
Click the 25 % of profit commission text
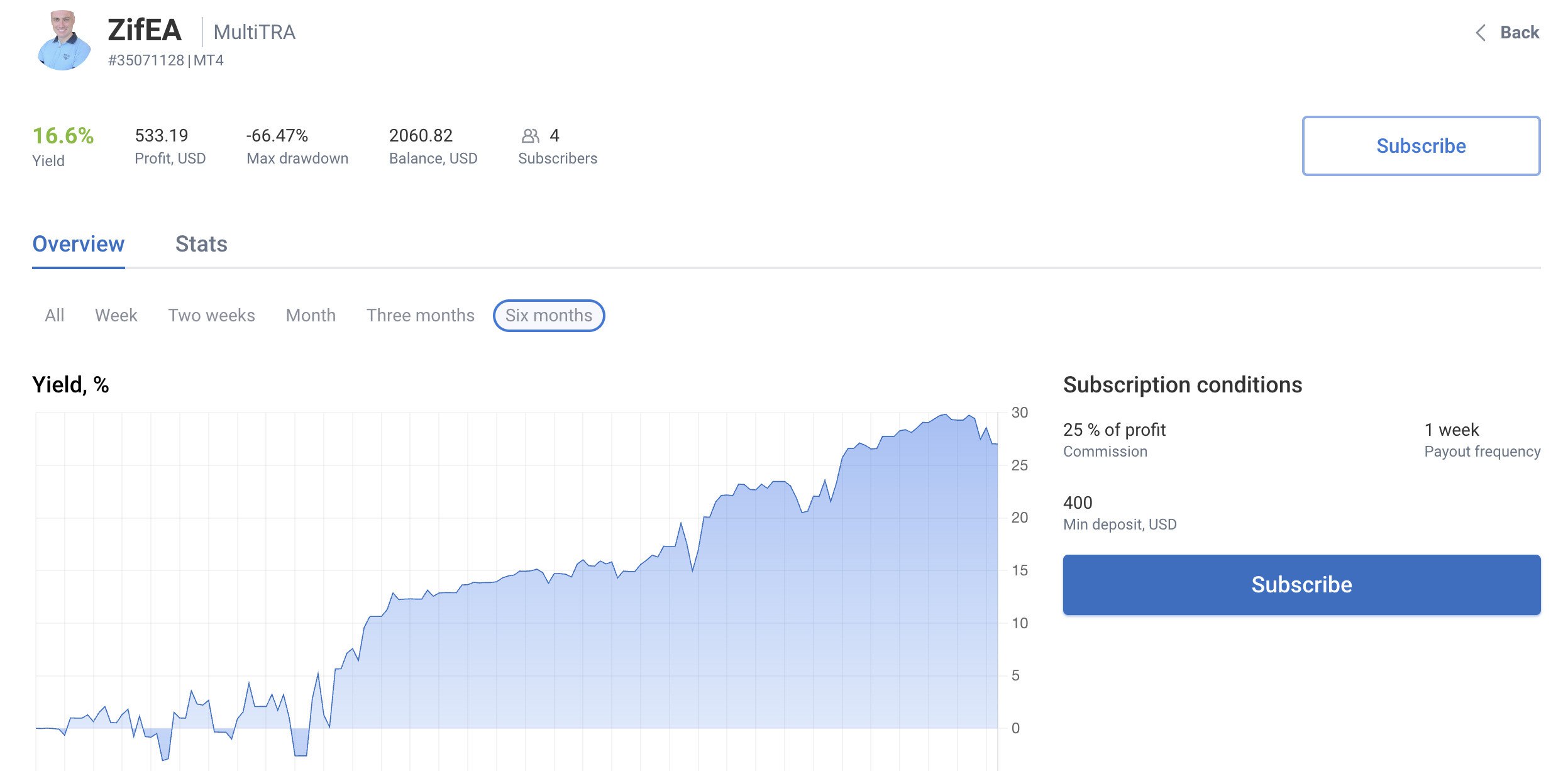pyautogui.click(x=1114, y=430)
